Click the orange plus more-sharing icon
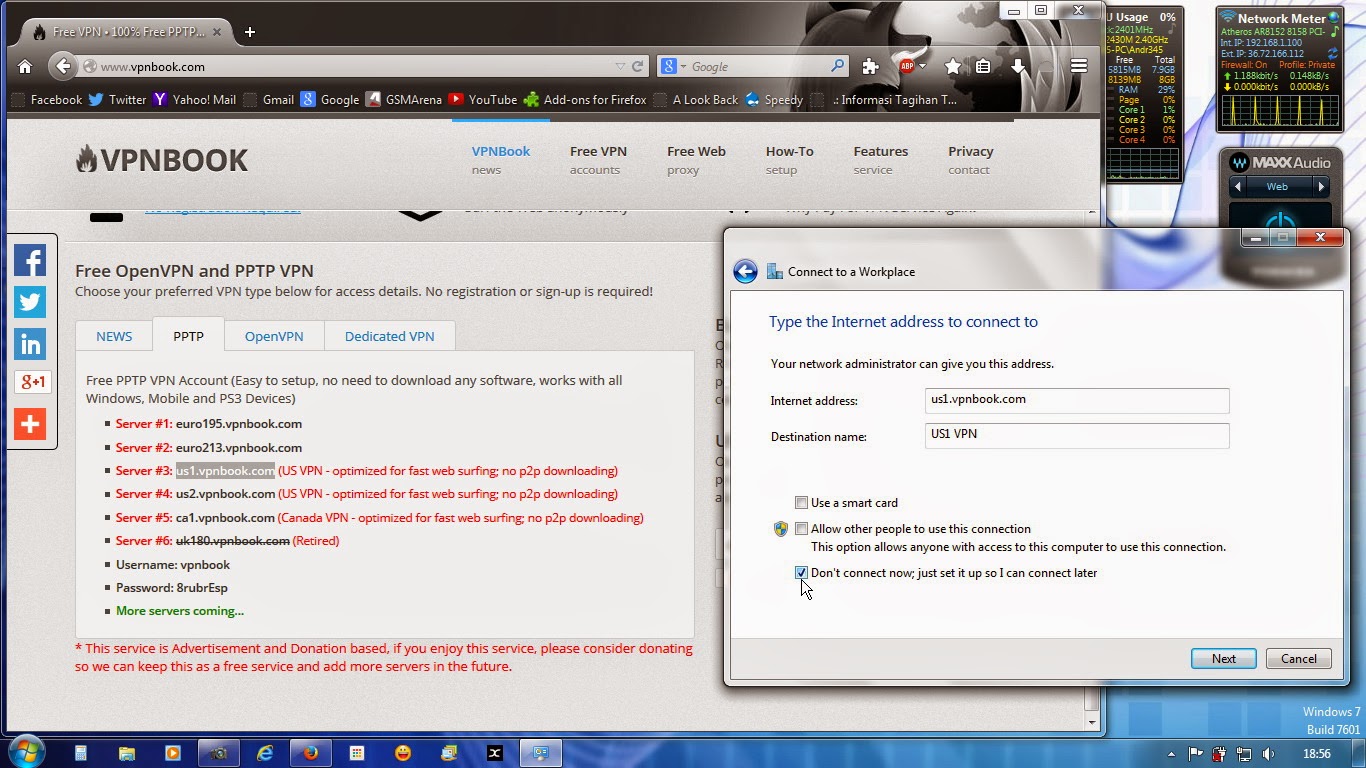Screen dimensions: 1366x768 30,424
